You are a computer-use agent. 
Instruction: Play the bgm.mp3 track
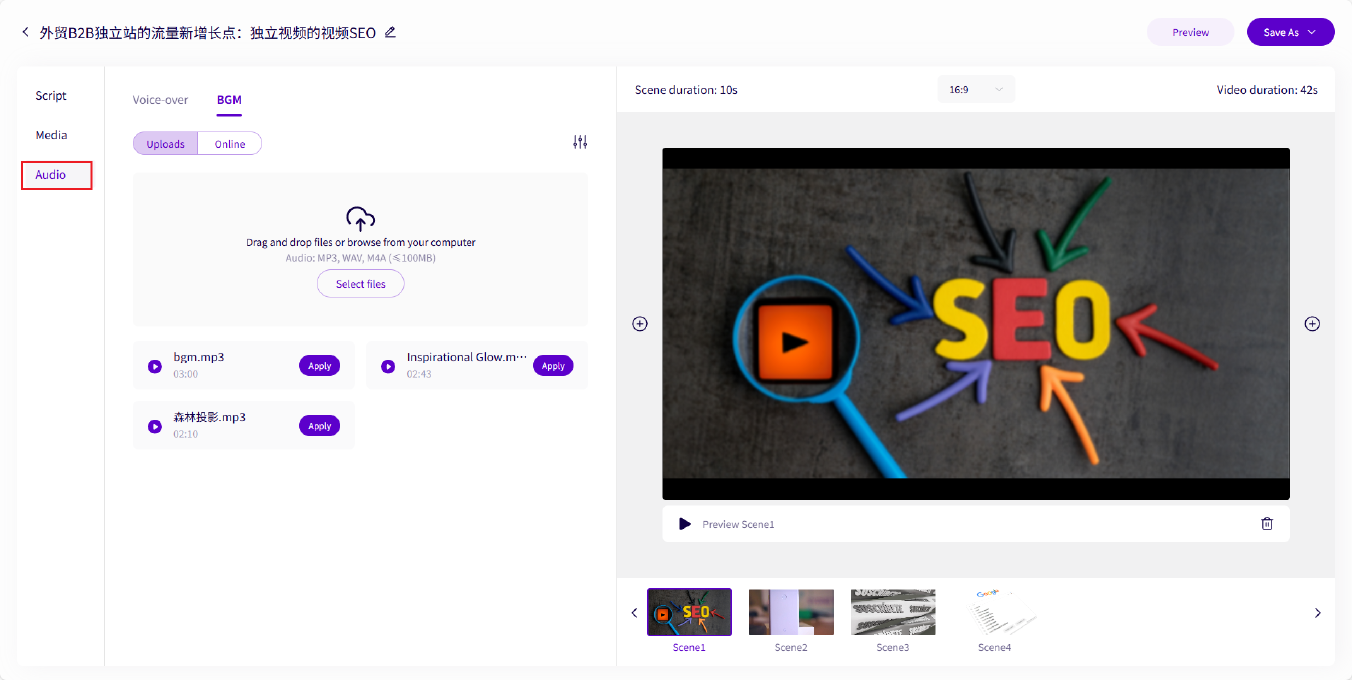point(155,367)
